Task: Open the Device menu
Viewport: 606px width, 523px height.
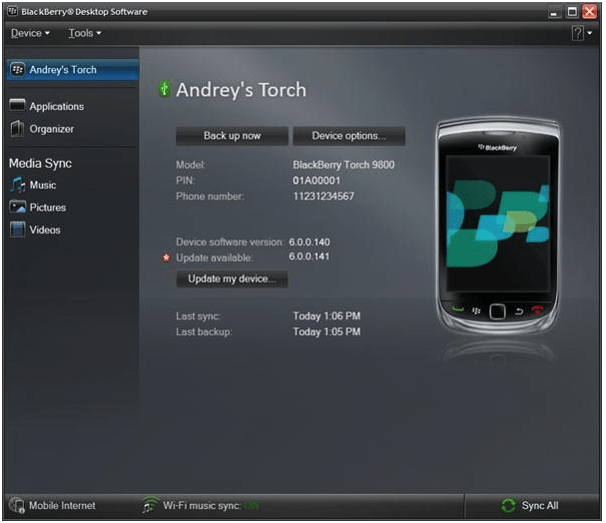Action: coord(30,33)
